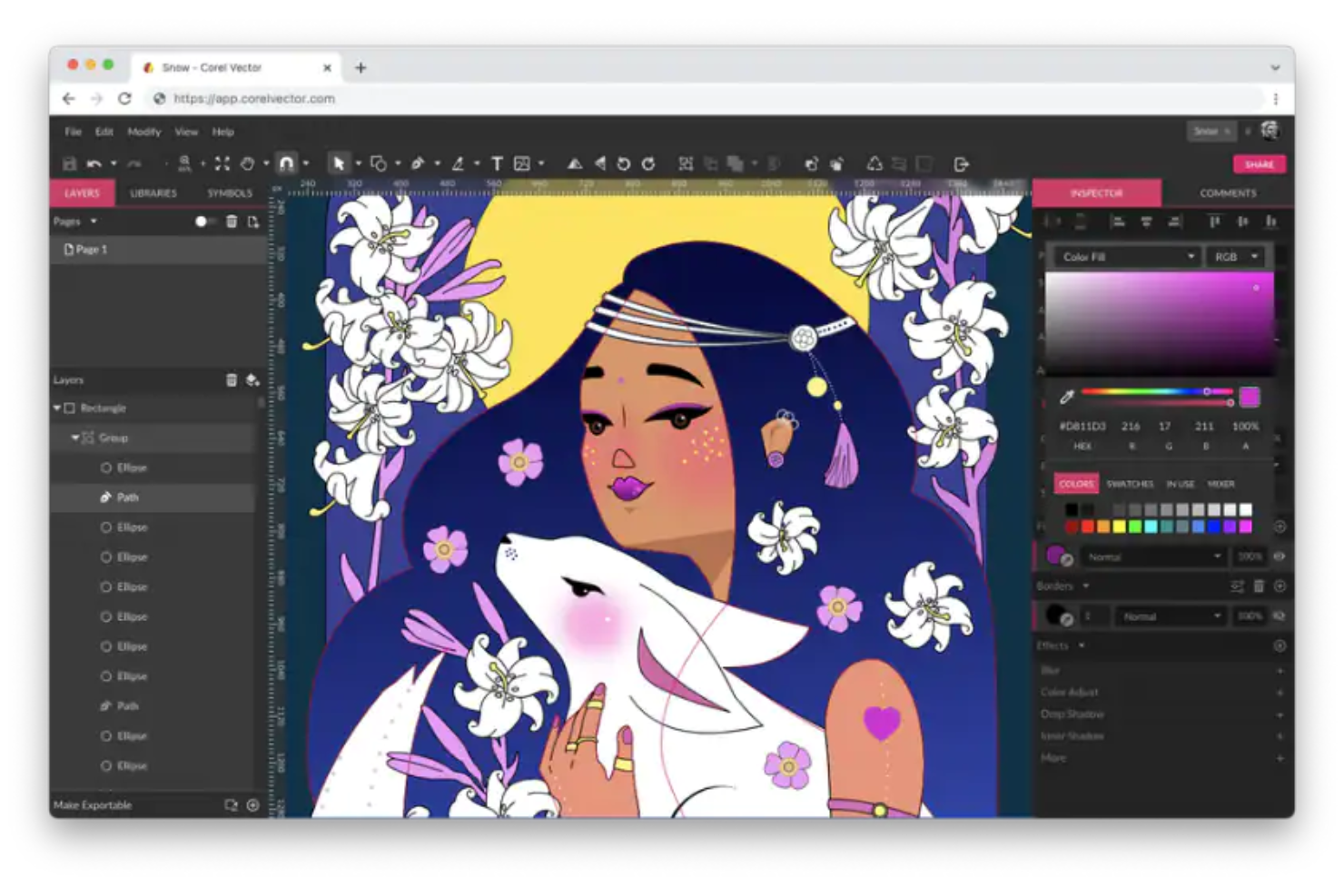The image size is (1344, 896).
Task: Toggle the magnet snapping icon
Action: pyautogui.click(x=286, y=164)
